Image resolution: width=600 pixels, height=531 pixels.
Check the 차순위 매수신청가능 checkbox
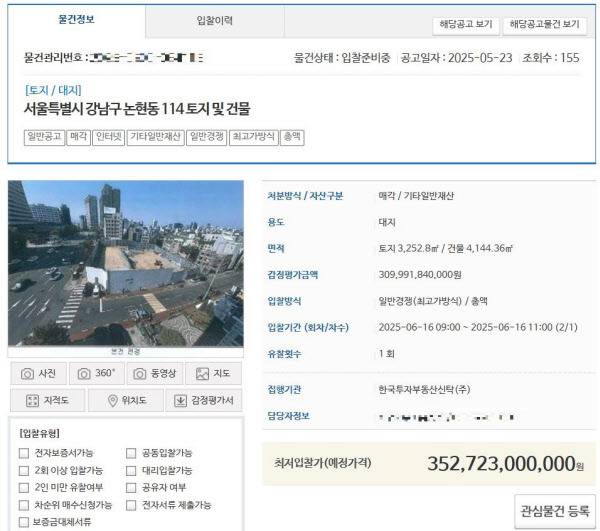coord(24,505)
